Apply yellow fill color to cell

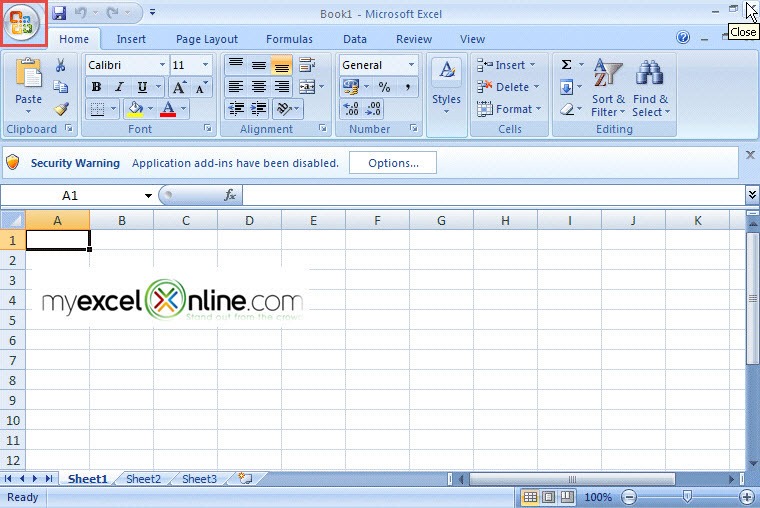click(x=135, y=109)
